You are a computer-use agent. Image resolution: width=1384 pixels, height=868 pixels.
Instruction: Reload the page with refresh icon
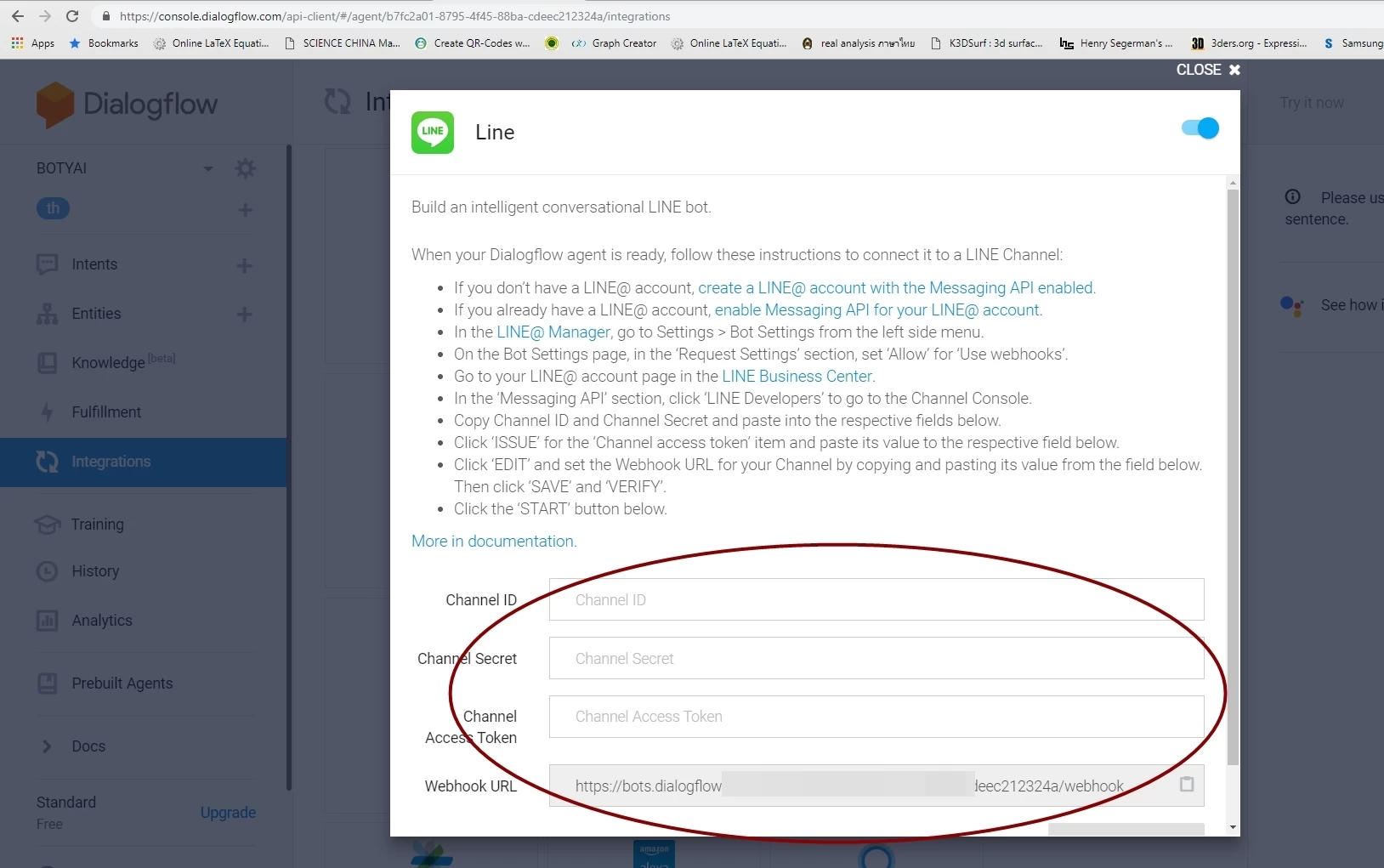click(x=72, y=16)
